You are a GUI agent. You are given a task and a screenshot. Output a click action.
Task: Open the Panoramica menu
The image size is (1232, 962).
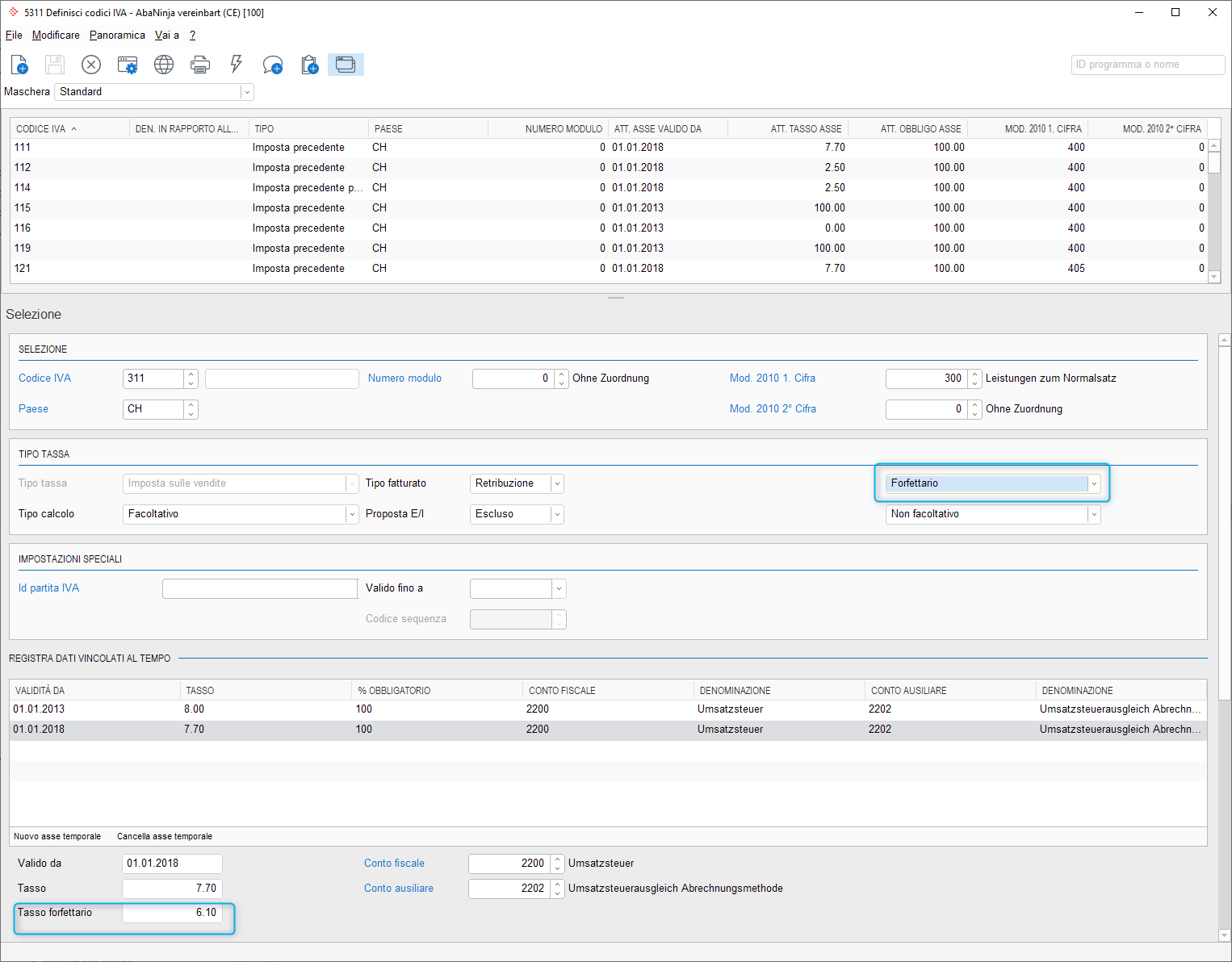(x=117, y=36)
